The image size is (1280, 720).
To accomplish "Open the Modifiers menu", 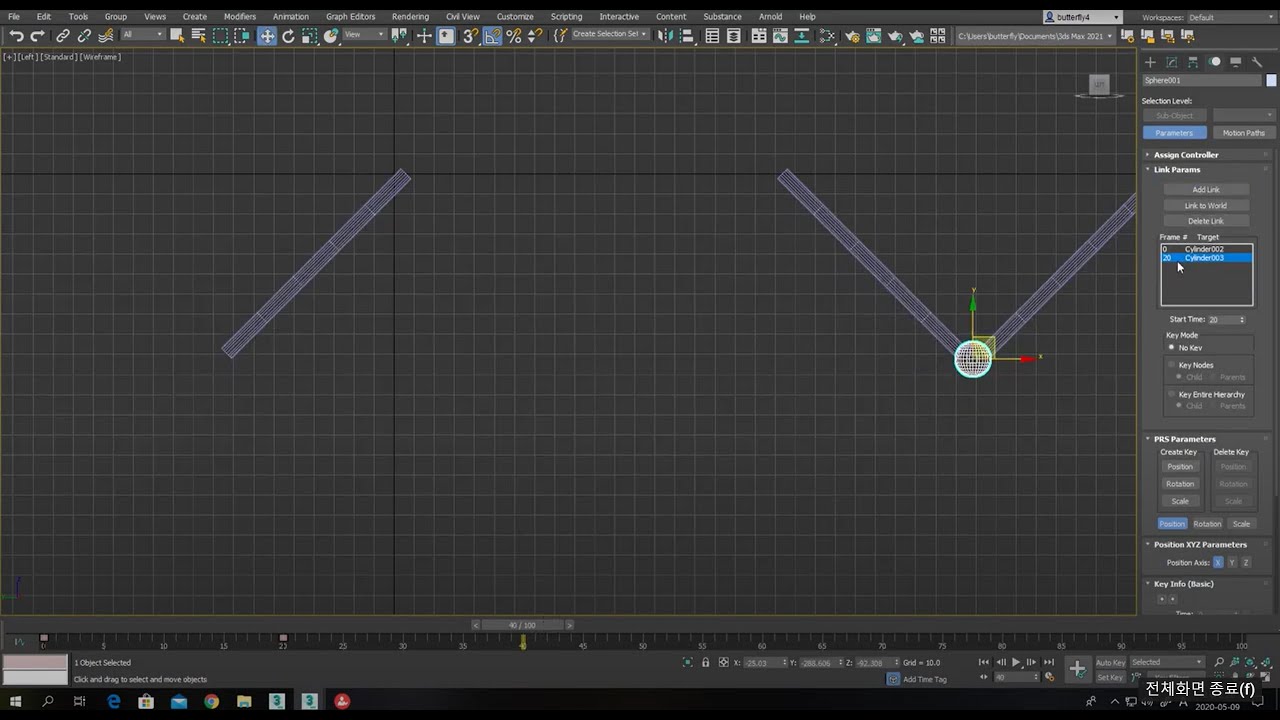I will pos(240,17).
